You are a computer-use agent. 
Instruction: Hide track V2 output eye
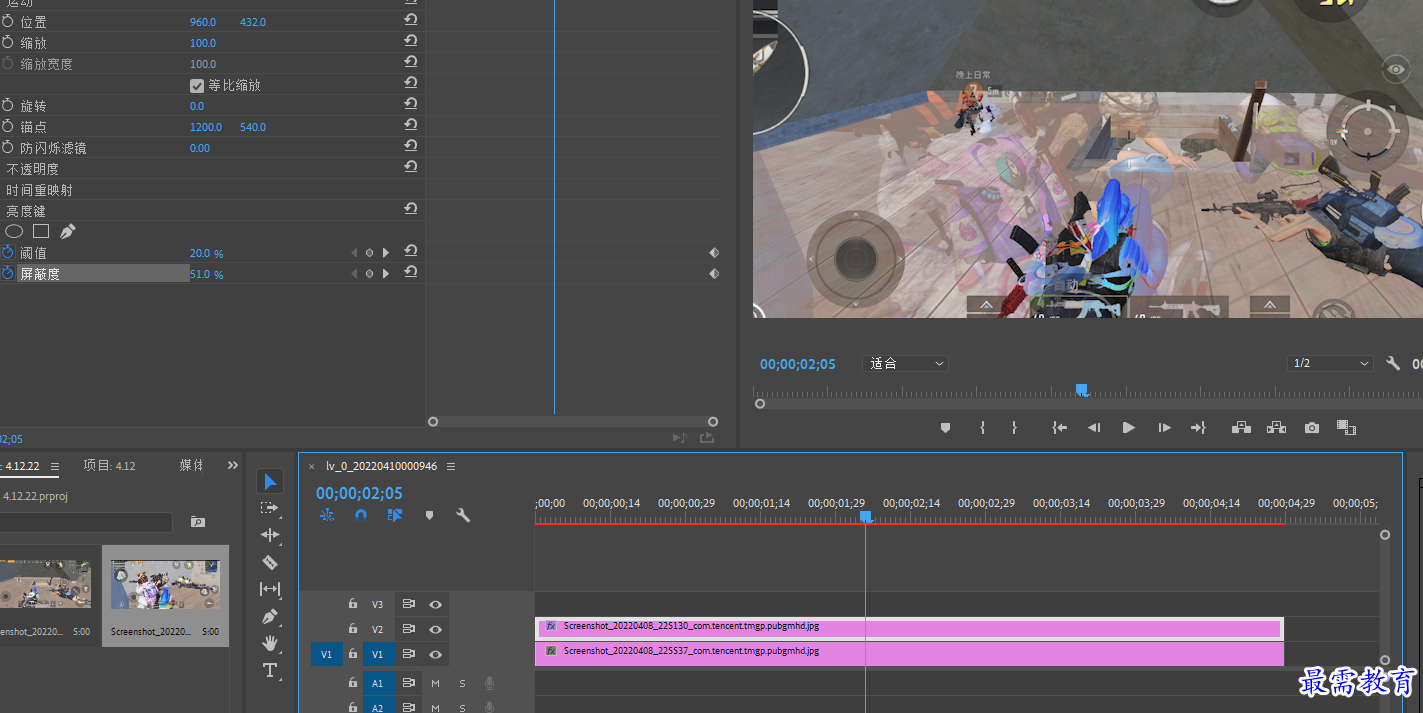(435, 629)
